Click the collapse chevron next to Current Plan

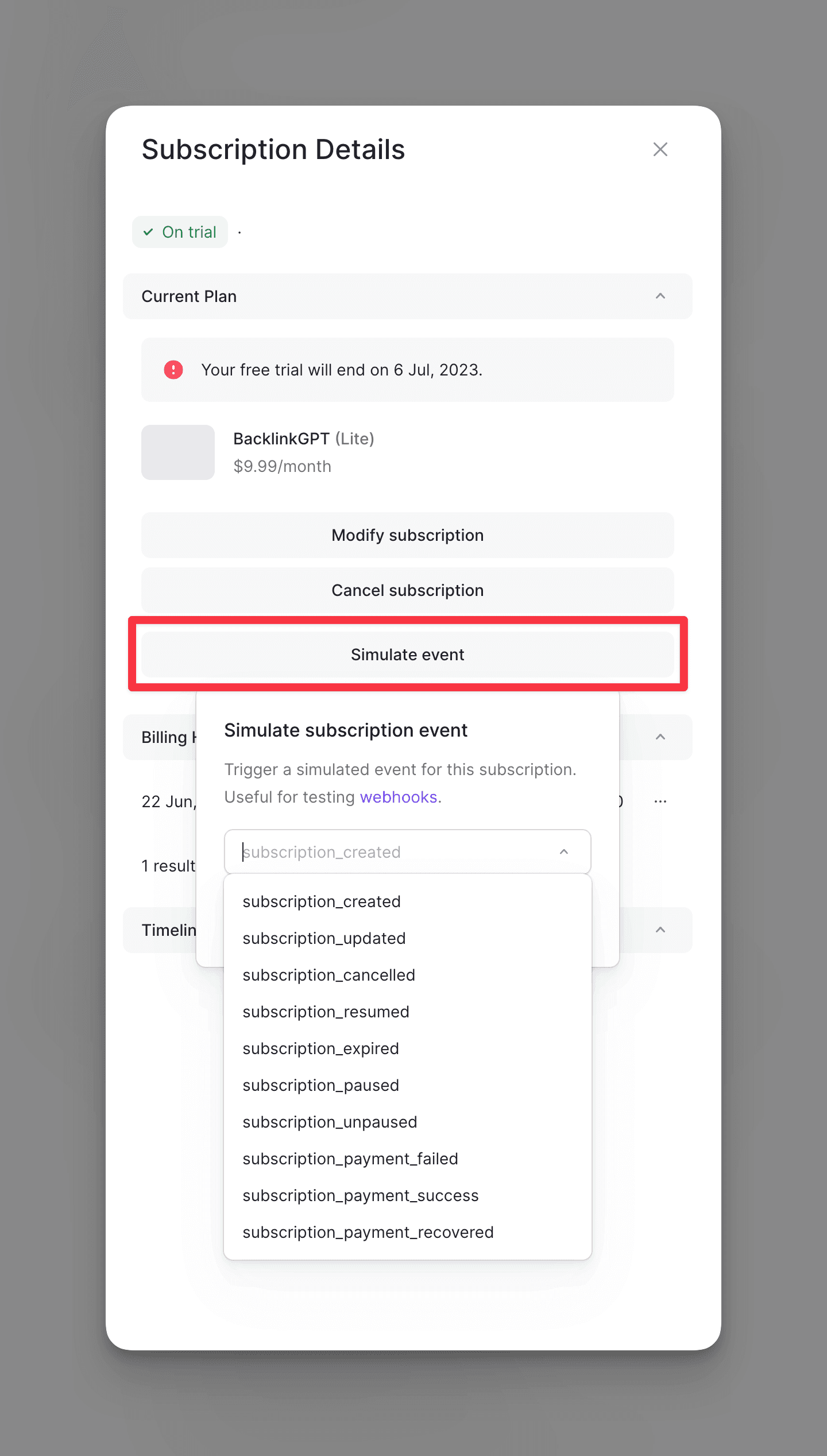click(660, 296)
